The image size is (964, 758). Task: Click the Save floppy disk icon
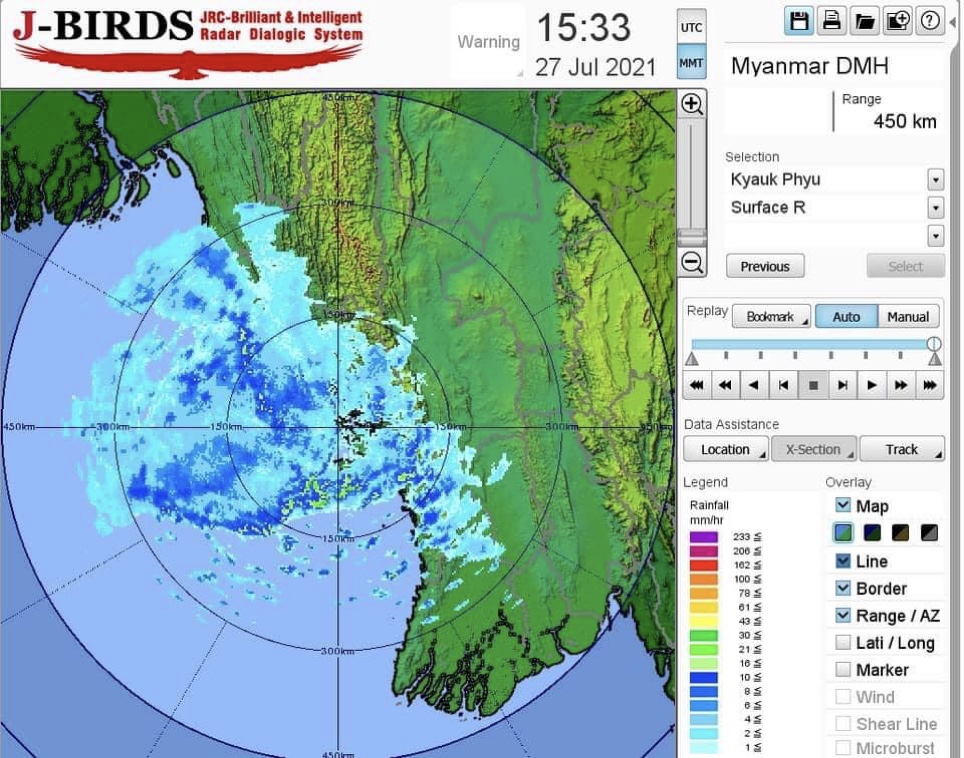(x=798, y=21)
